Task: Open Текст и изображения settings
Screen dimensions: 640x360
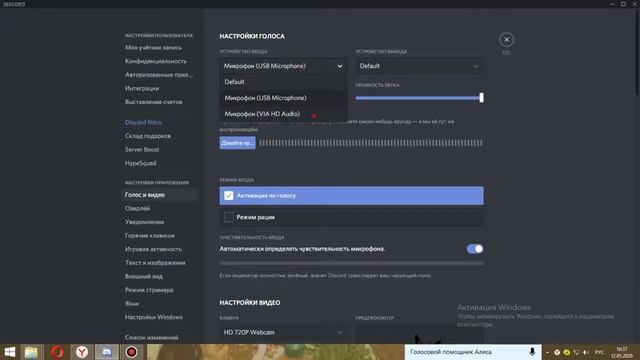Action: [155, 263]
